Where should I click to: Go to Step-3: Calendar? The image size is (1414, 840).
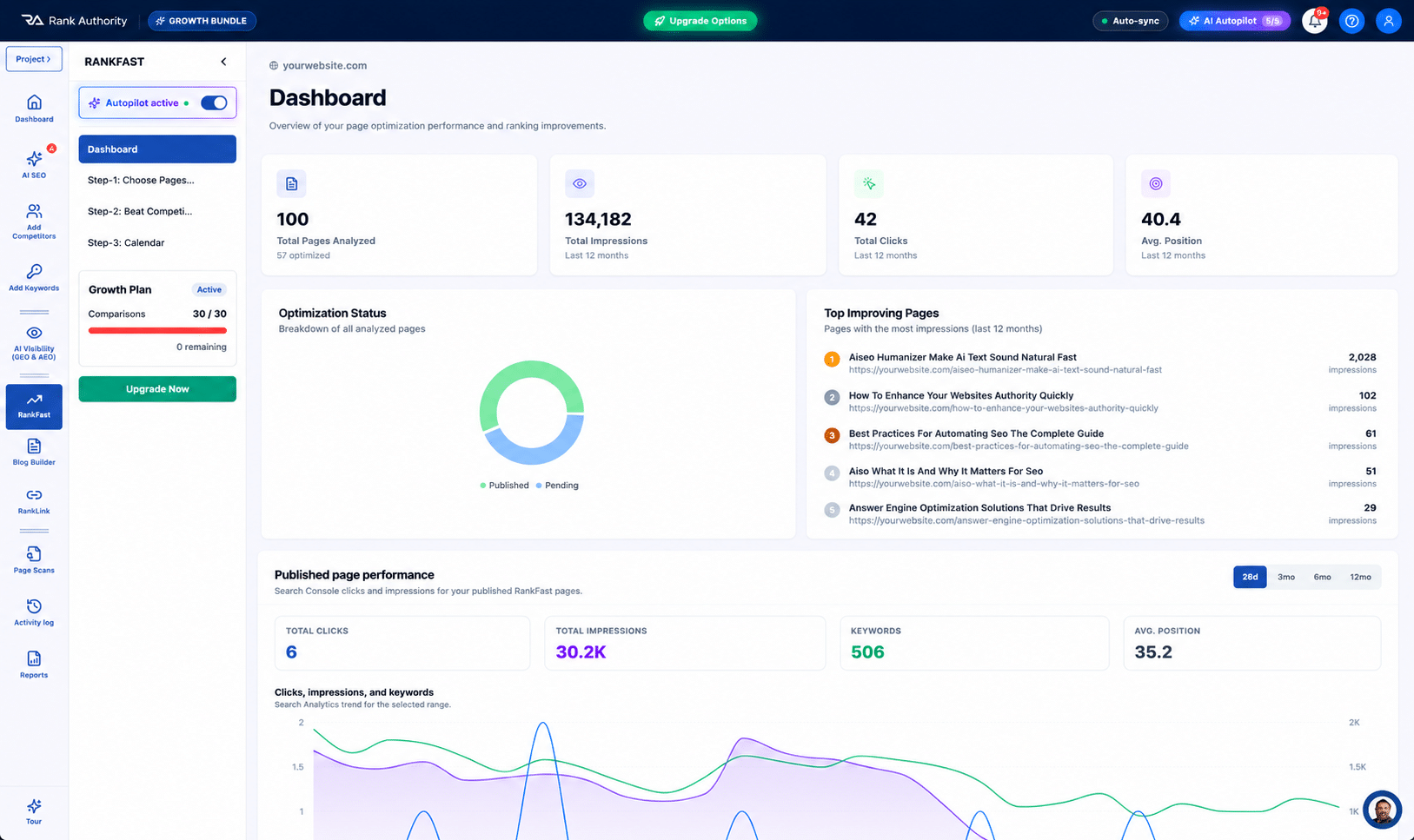(157, 242)
